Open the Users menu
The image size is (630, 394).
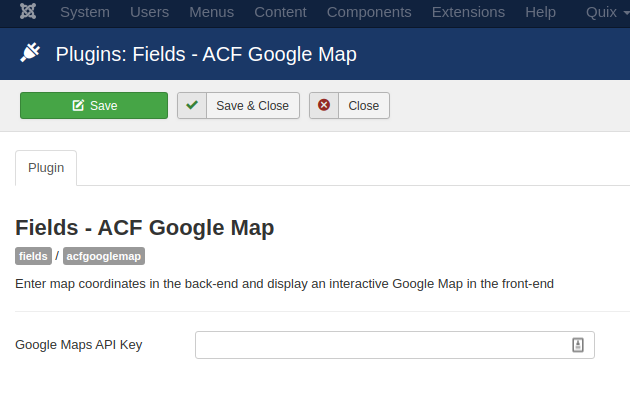[149, 12]
